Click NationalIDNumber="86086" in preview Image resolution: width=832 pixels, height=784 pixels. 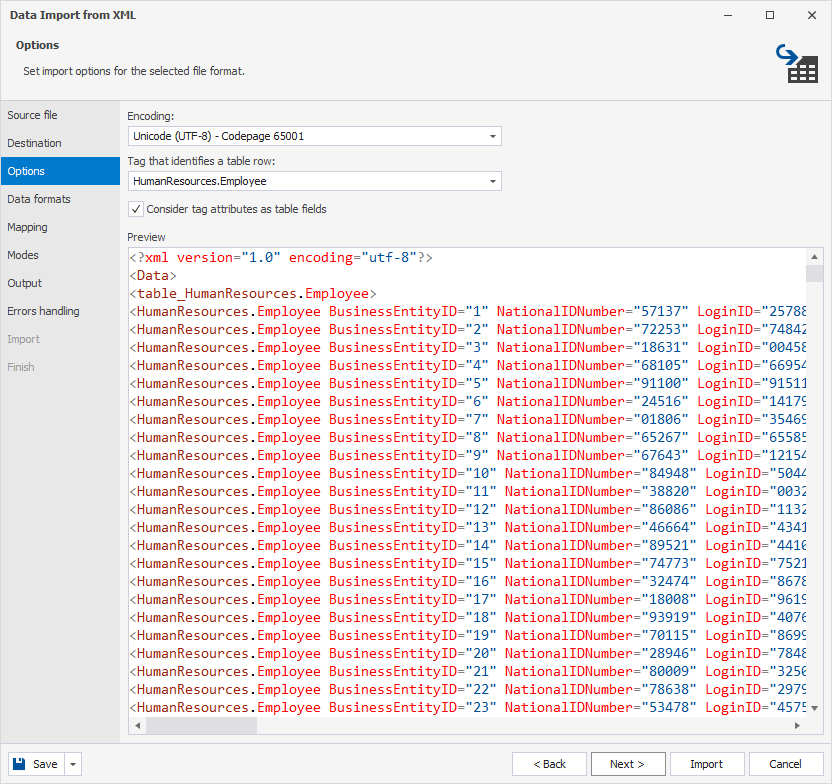pyautogui.click(x=601, y=510)
